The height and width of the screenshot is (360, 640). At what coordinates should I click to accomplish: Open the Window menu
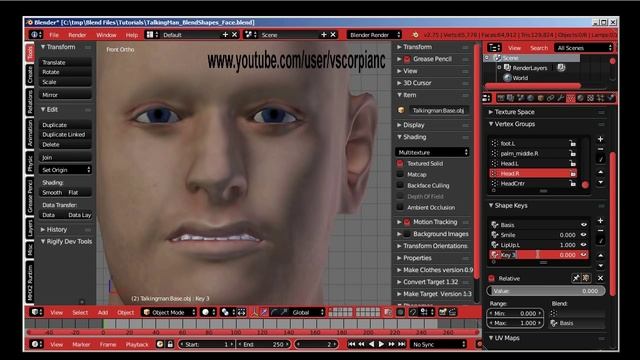pos(106,35)
